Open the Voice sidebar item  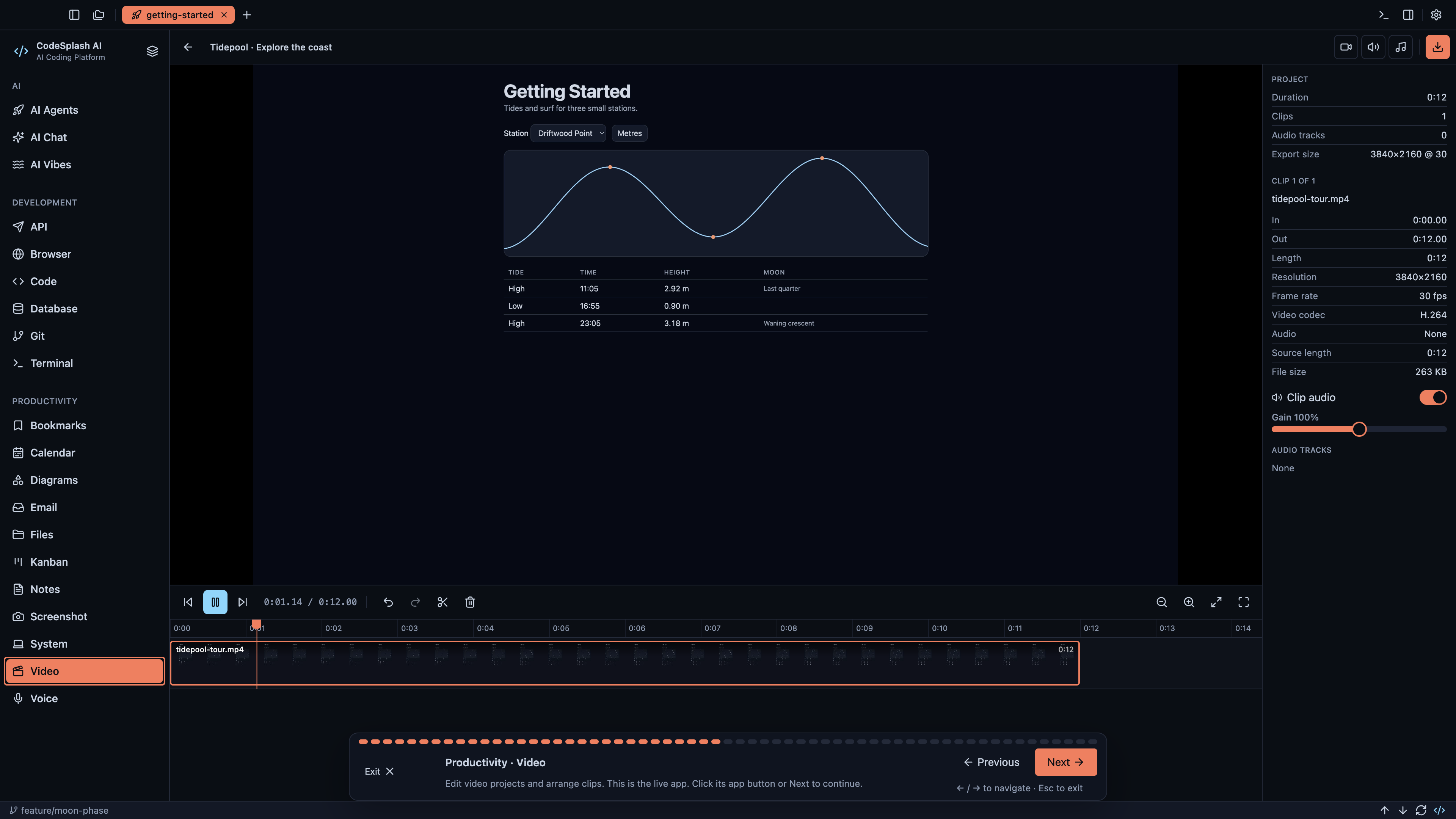[85, 698]
